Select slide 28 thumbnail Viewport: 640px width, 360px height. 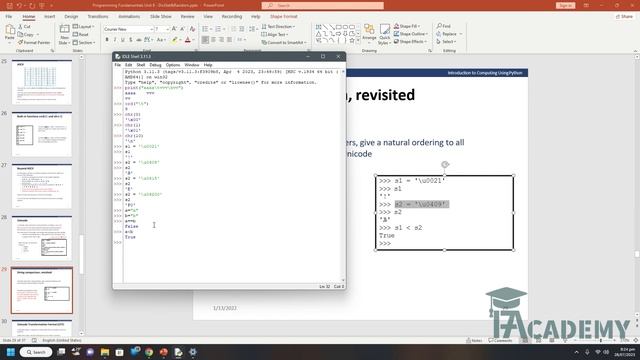pos(42,238)
